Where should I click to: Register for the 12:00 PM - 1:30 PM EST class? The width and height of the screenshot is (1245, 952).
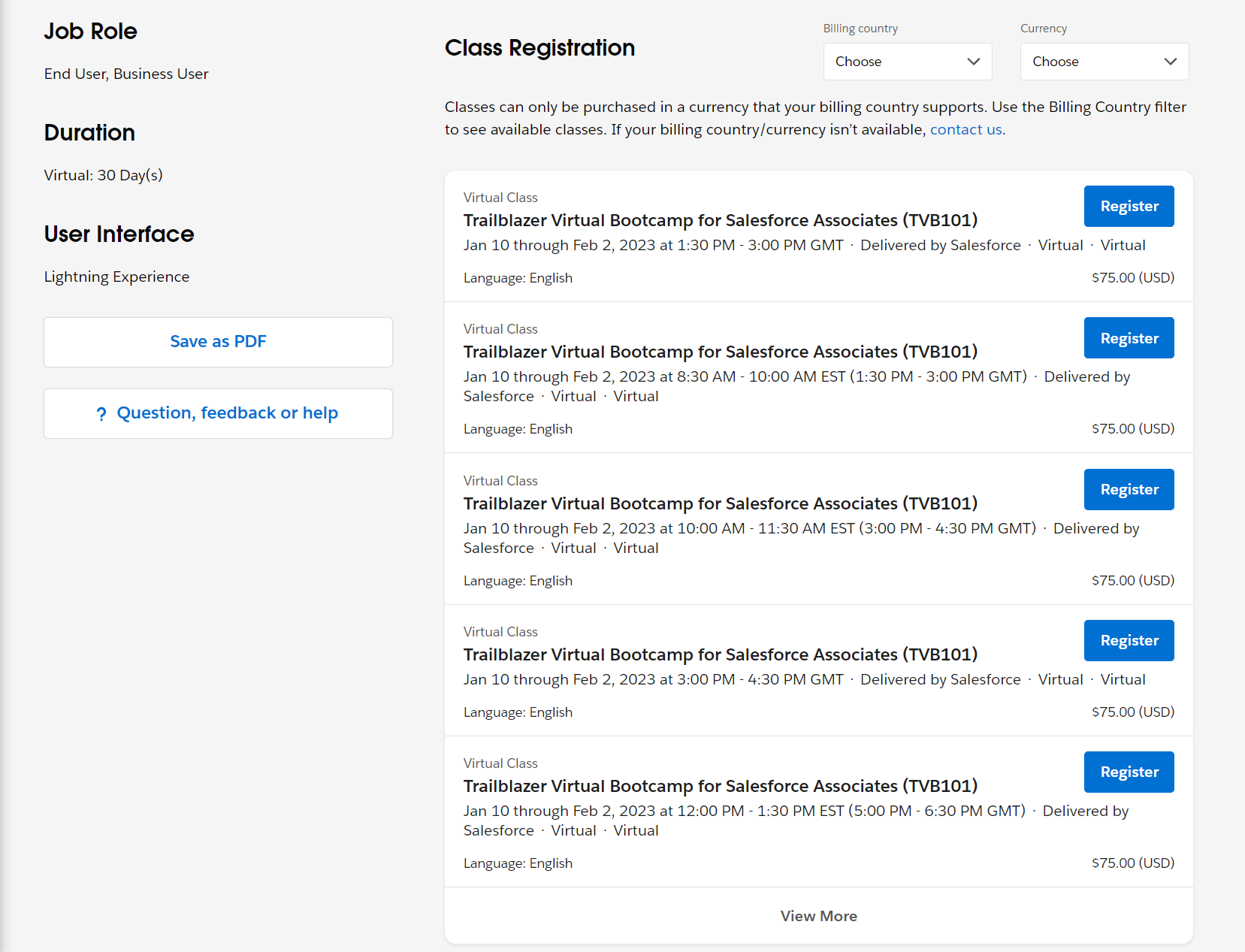[1129, 772]
